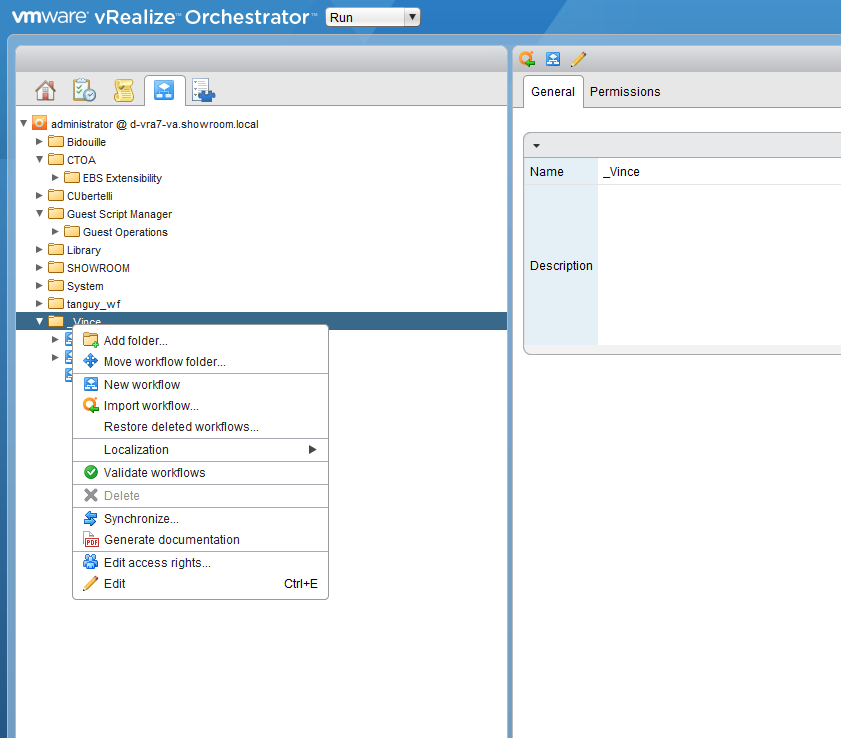Choose Validate workflows menu entry
841x738 pixels.
200,473
